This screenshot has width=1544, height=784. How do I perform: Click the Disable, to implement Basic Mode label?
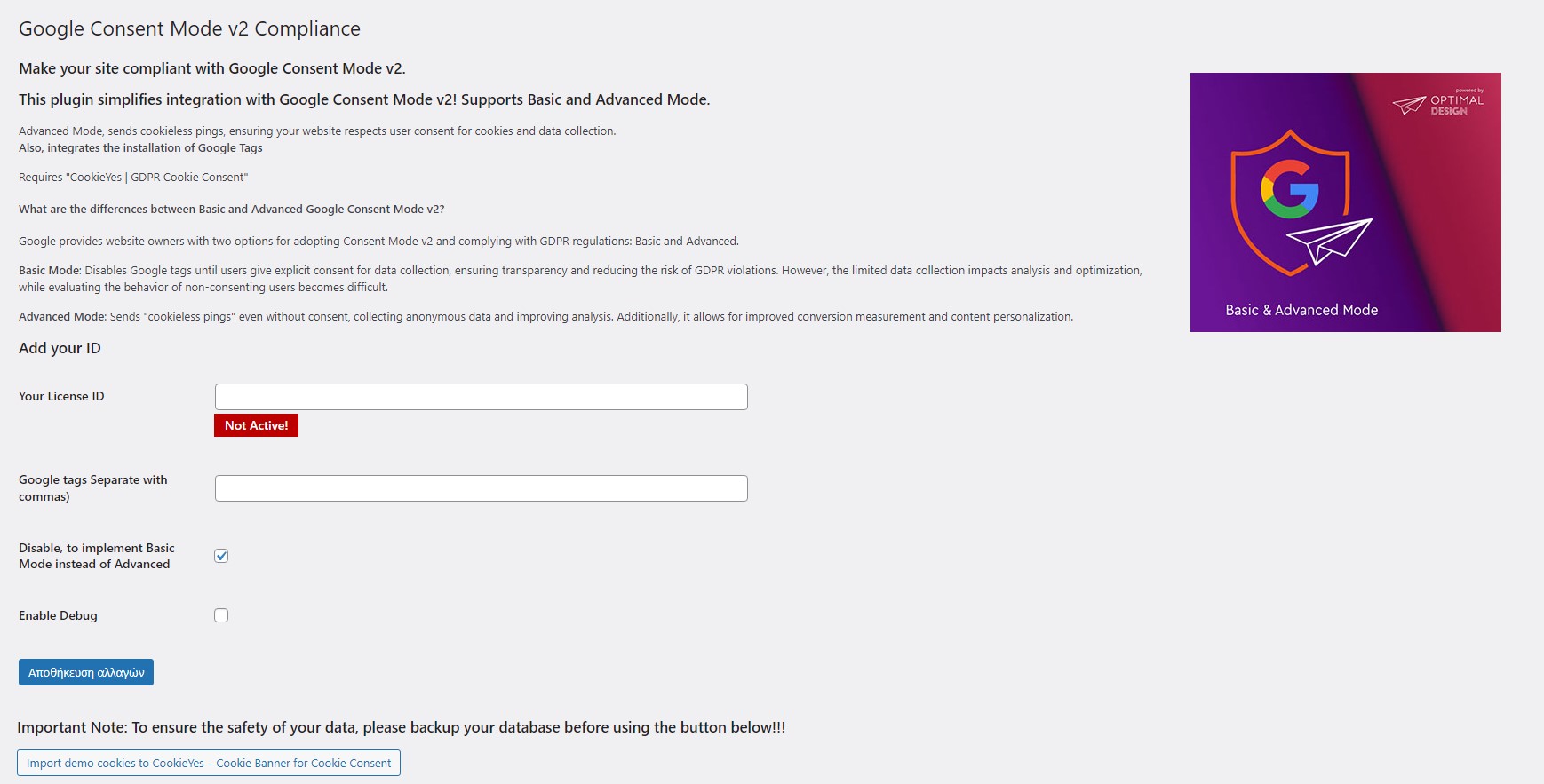coord(97,556)
